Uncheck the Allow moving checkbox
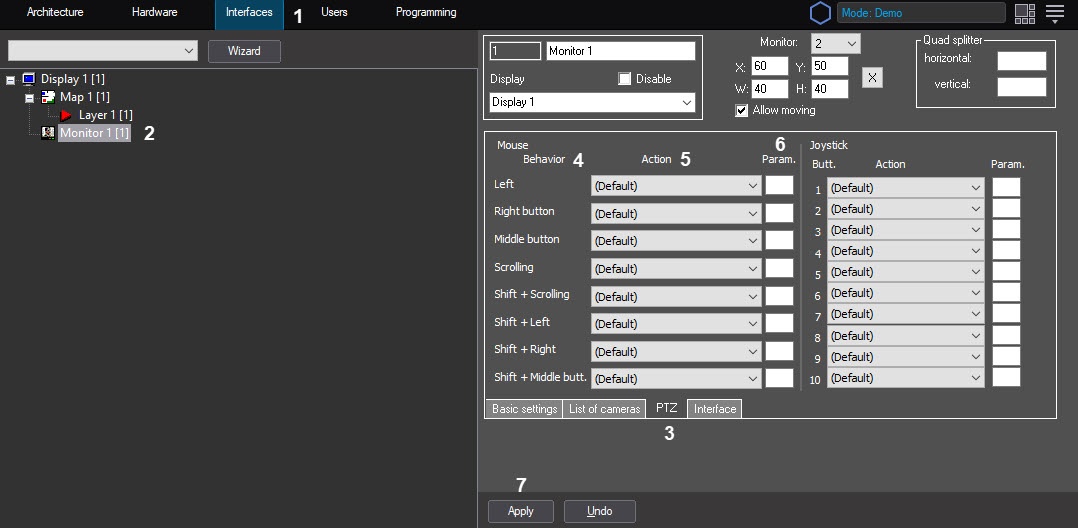This screenshot has width=1078, height=528. [x=741, y=111]
